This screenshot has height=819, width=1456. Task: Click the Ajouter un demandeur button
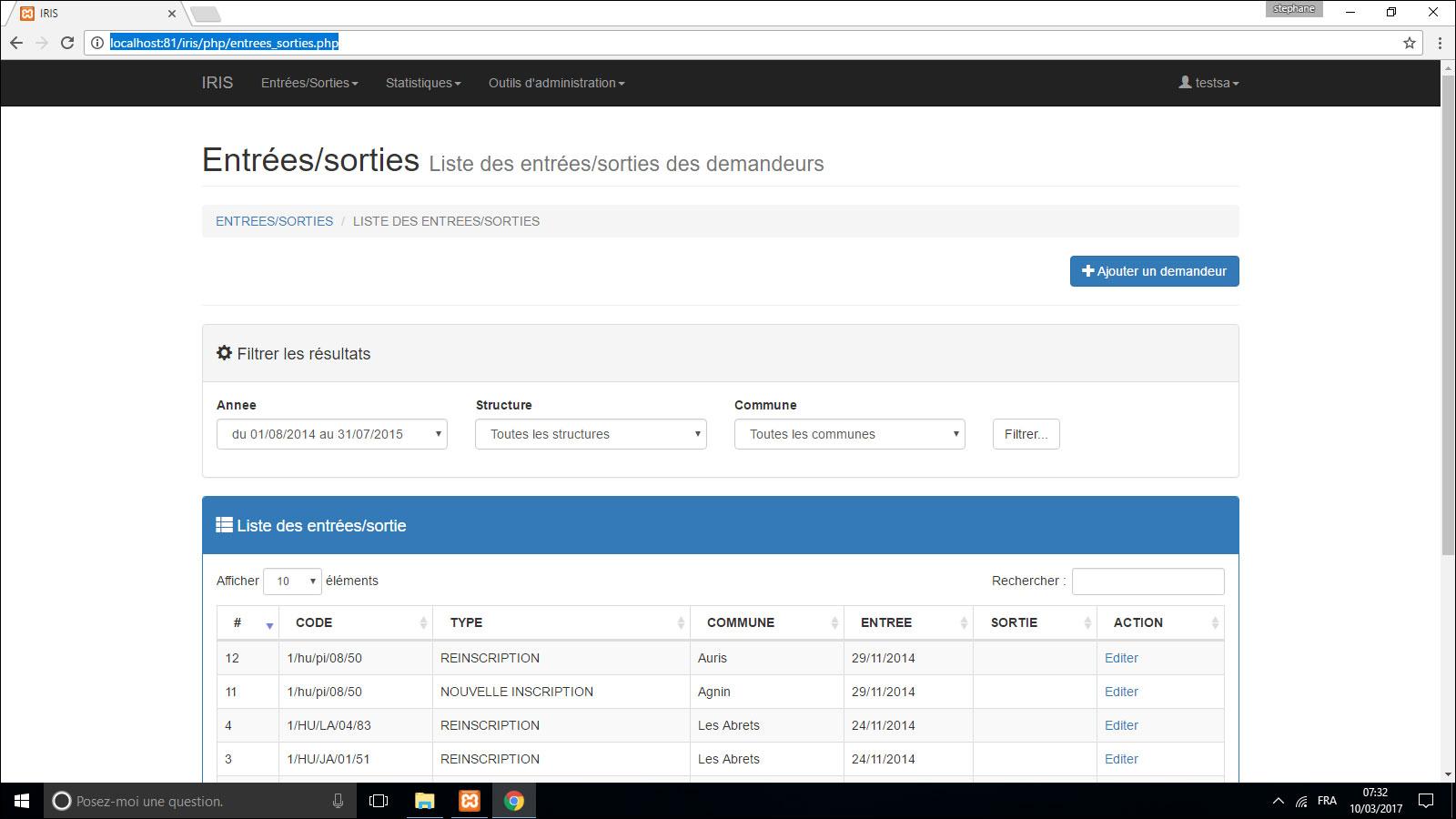click(1154, 271)
